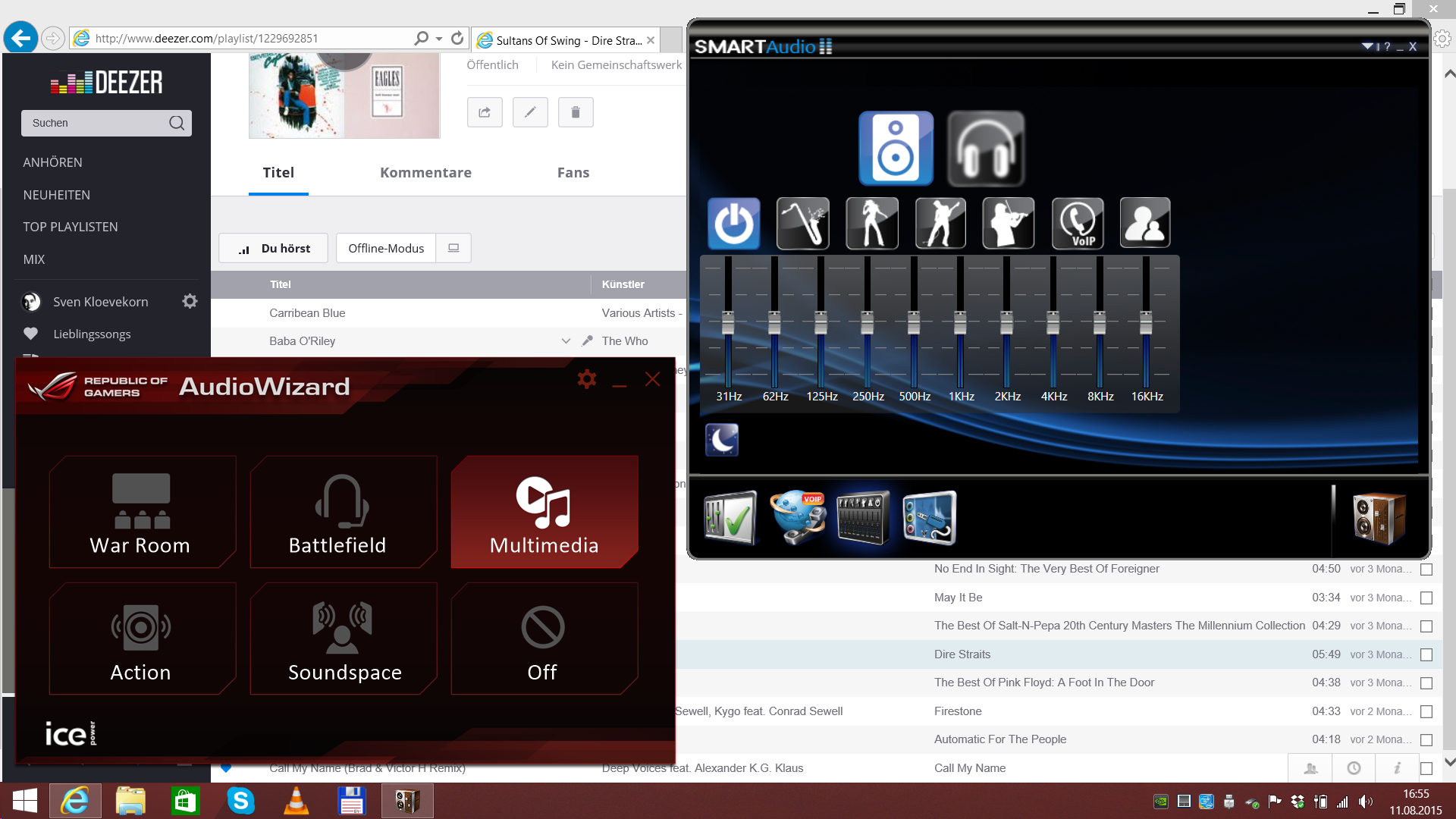
Task: Refresh the Deezer page in browser
Action: tap(457, 38)
